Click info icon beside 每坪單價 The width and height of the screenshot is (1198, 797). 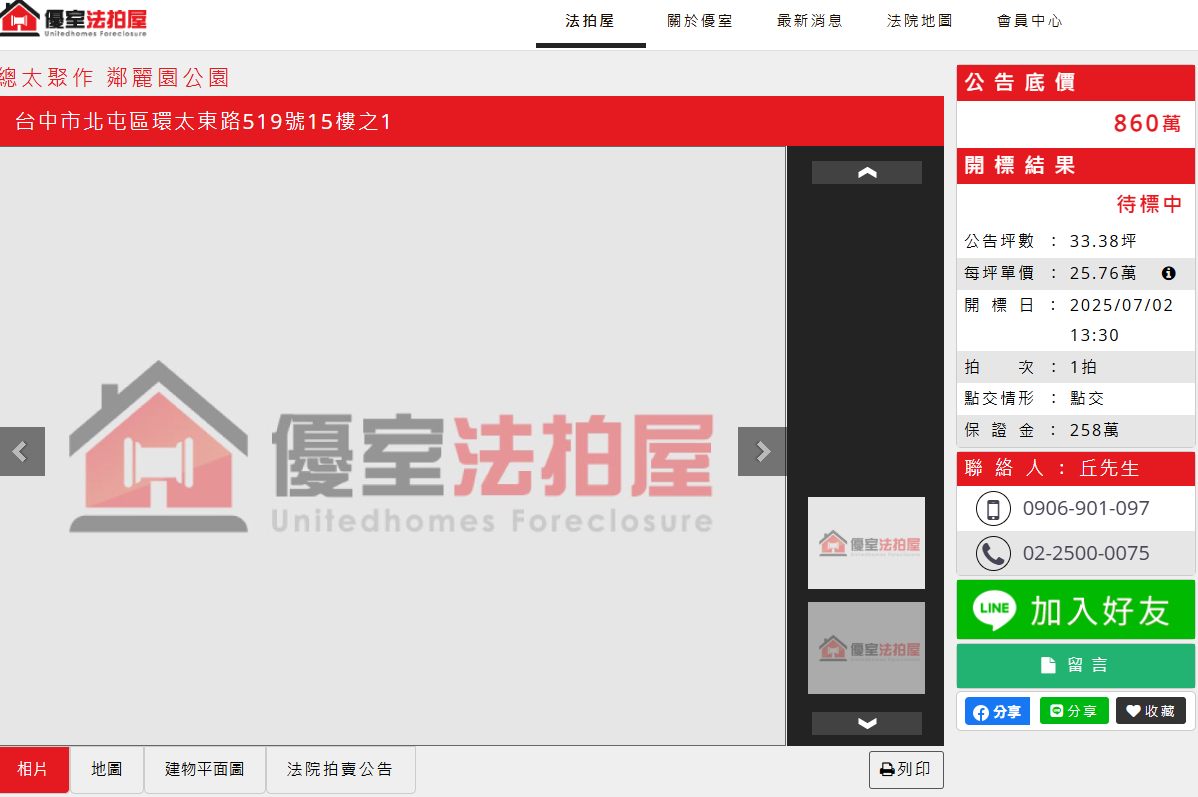[x=1168, y=274]
